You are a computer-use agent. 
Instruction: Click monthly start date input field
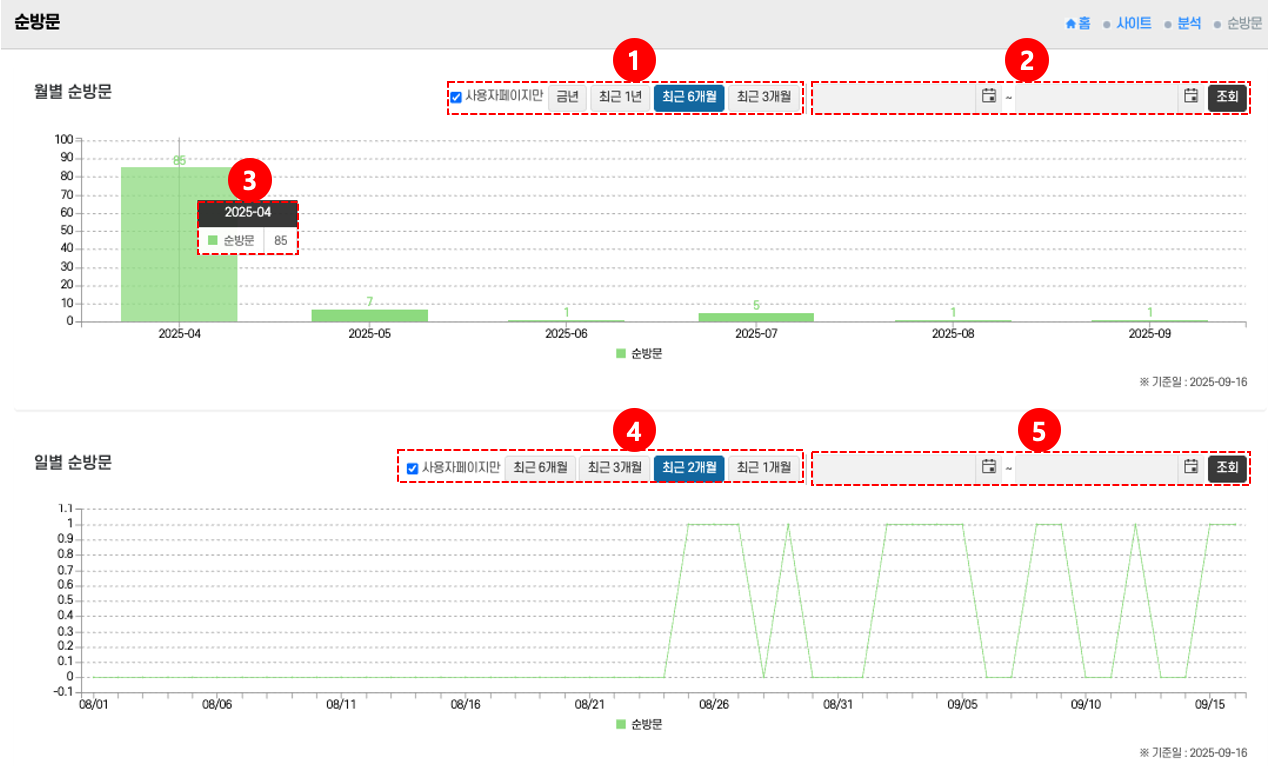click(895, 97)
